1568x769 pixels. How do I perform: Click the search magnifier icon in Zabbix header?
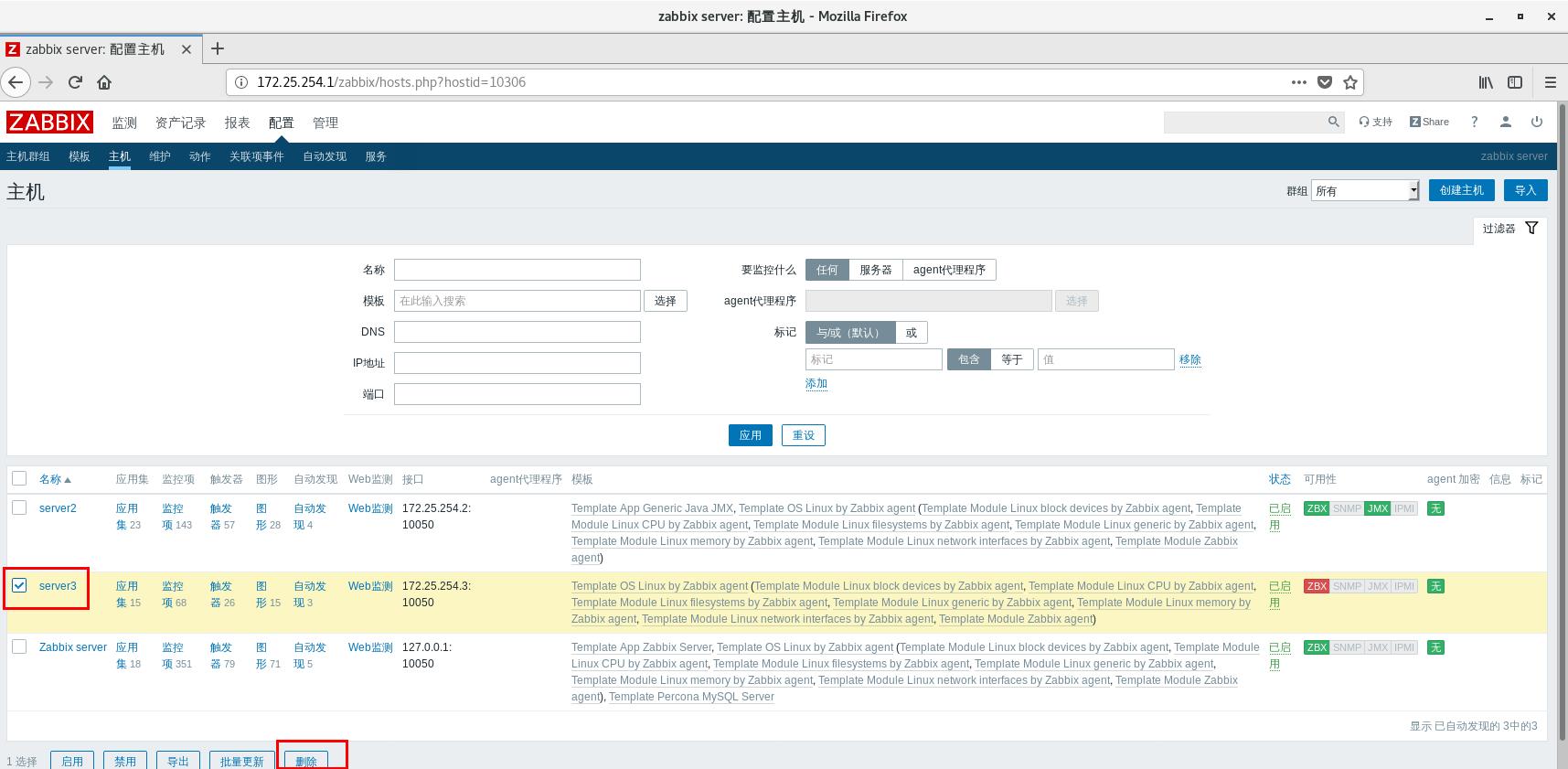[x=1334, y=122]
